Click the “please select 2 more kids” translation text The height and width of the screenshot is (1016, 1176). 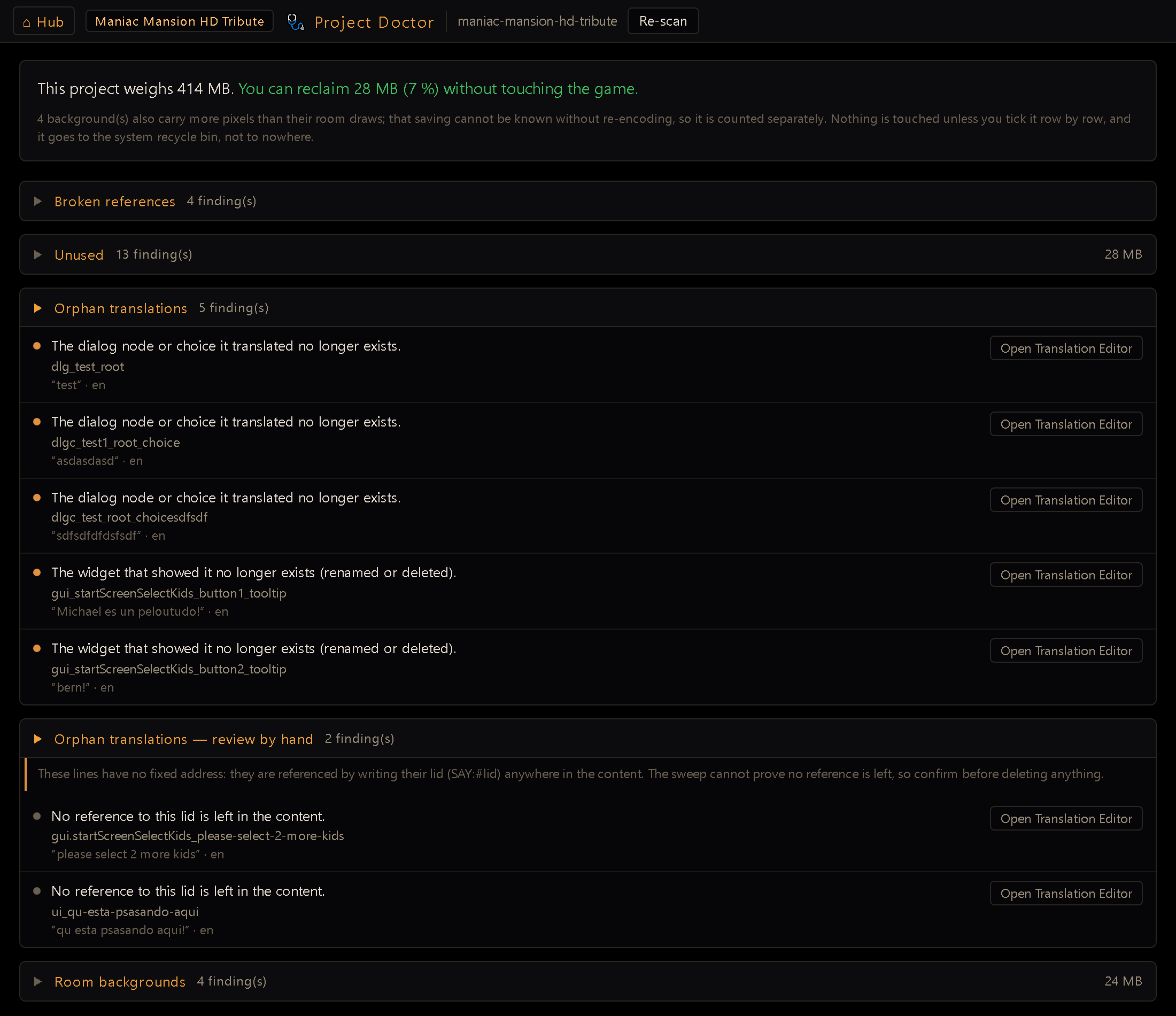(x=126, y=855)
